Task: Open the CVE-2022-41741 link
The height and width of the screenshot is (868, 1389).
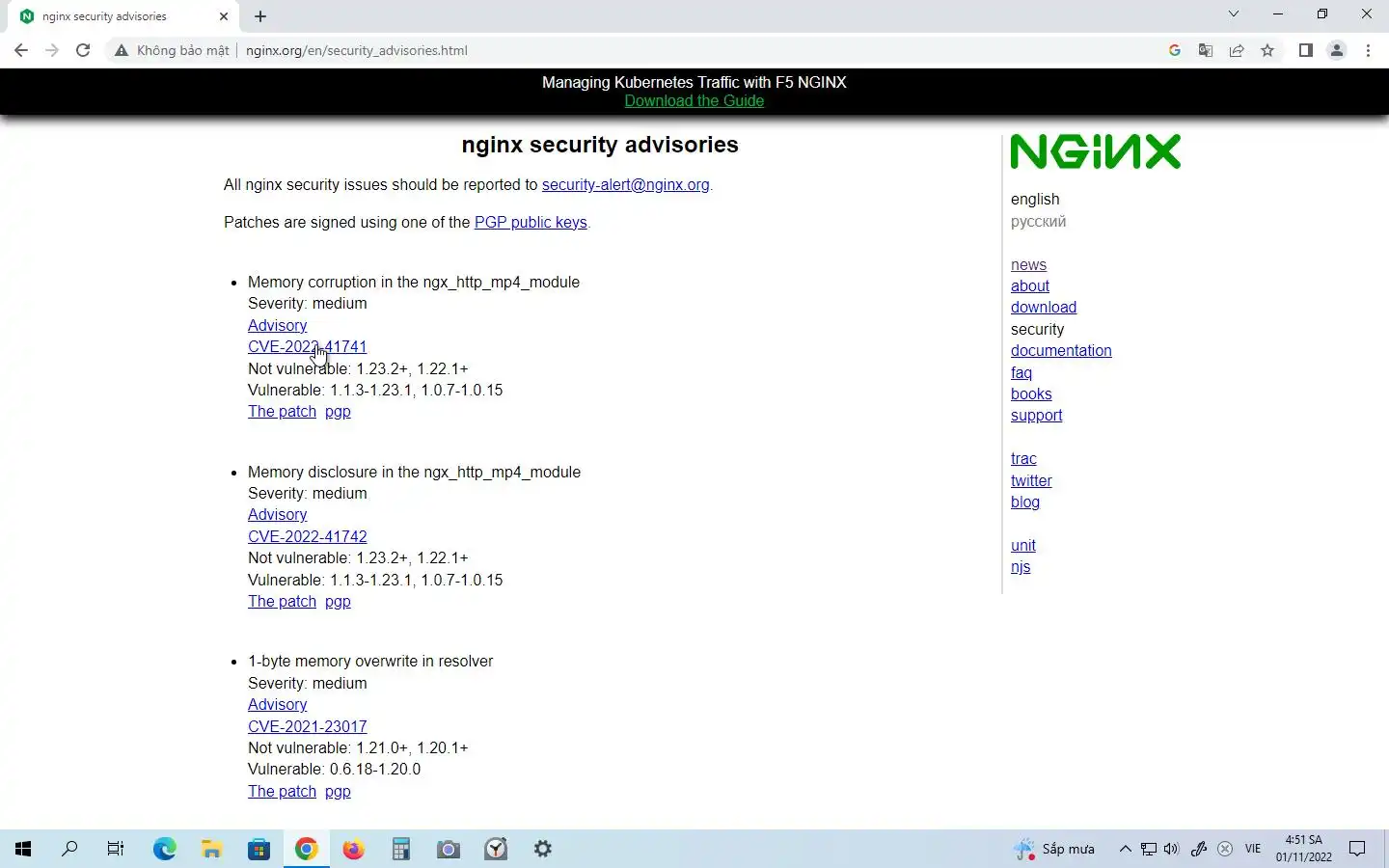Action: click(307, 346)
